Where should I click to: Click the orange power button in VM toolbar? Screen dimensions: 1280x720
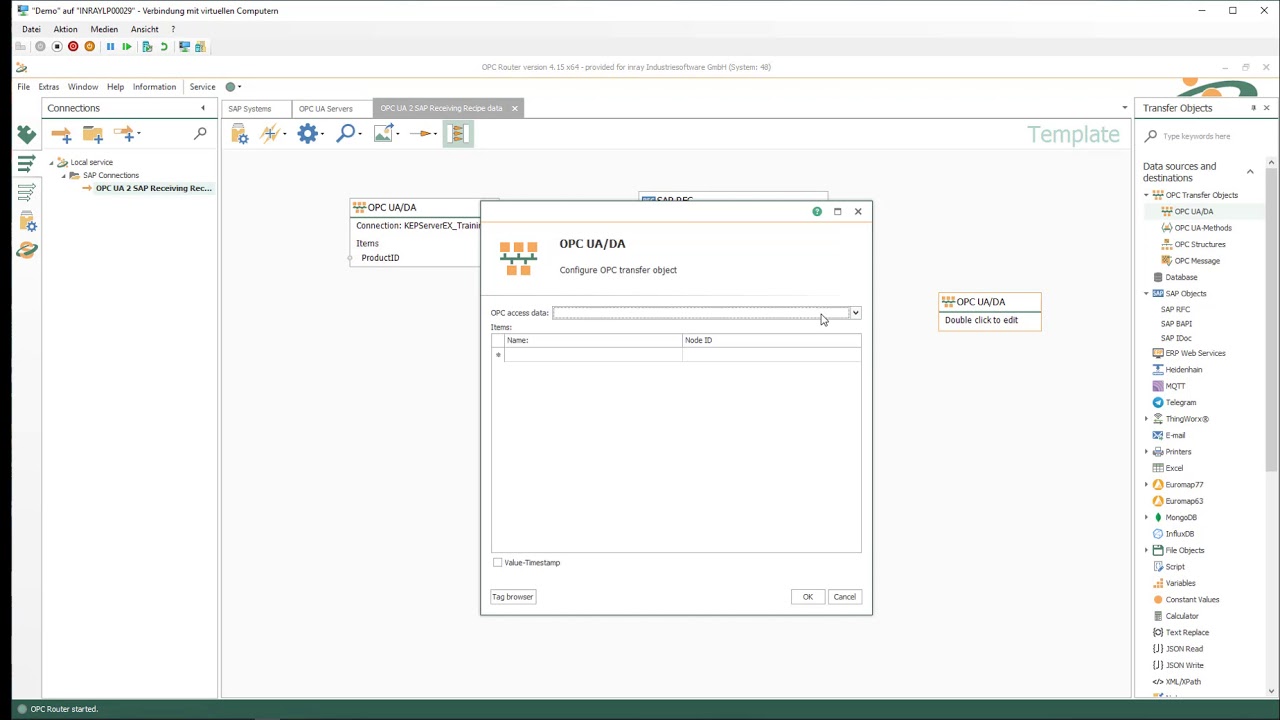coord(90,47)
